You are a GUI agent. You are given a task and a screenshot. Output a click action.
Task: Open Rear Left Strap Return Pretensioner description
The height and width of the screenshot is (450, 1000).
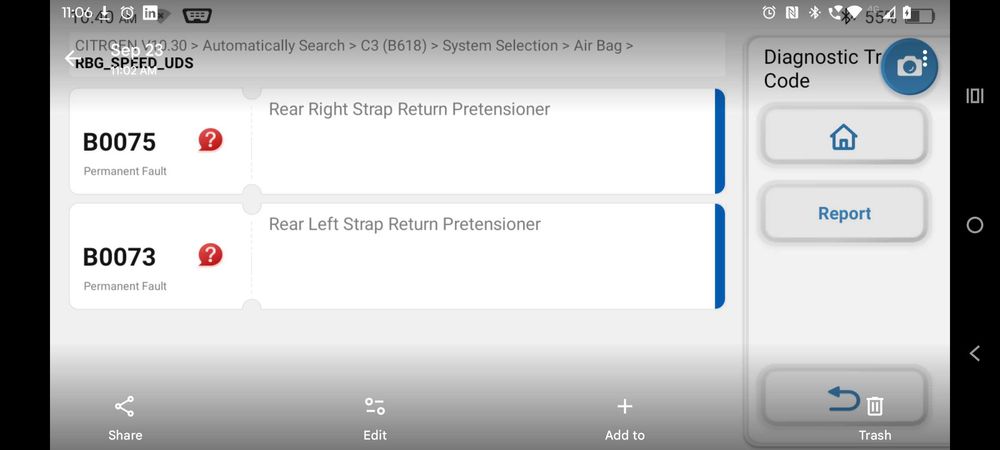click(x=405, y=224)
